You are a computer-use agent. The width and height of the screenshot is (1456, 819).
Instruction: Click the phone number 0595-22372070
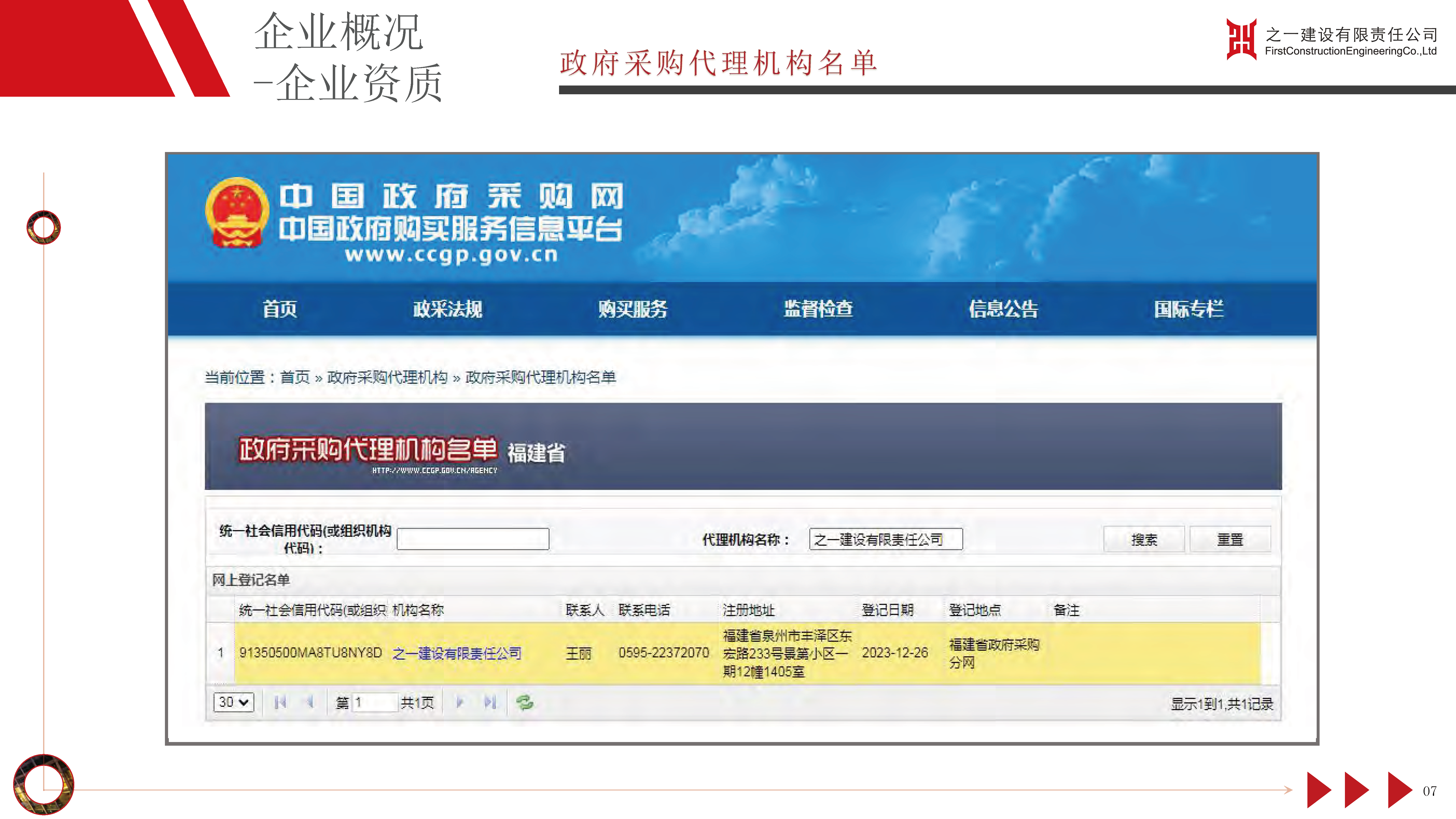pyautogui.click(x=664, y=653)
